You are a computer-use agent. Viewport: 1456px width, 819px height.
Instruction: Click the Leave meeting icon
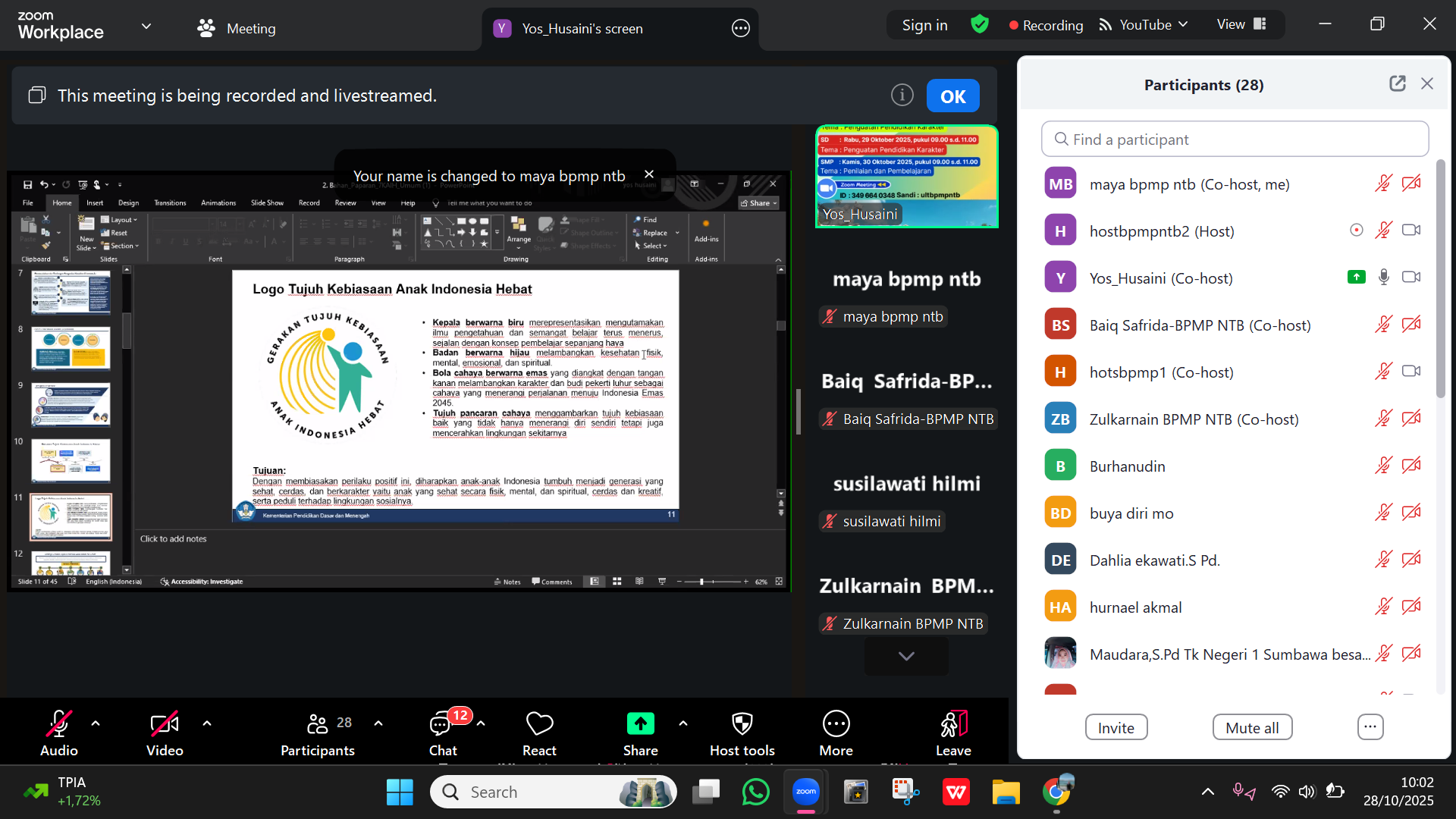953,724
